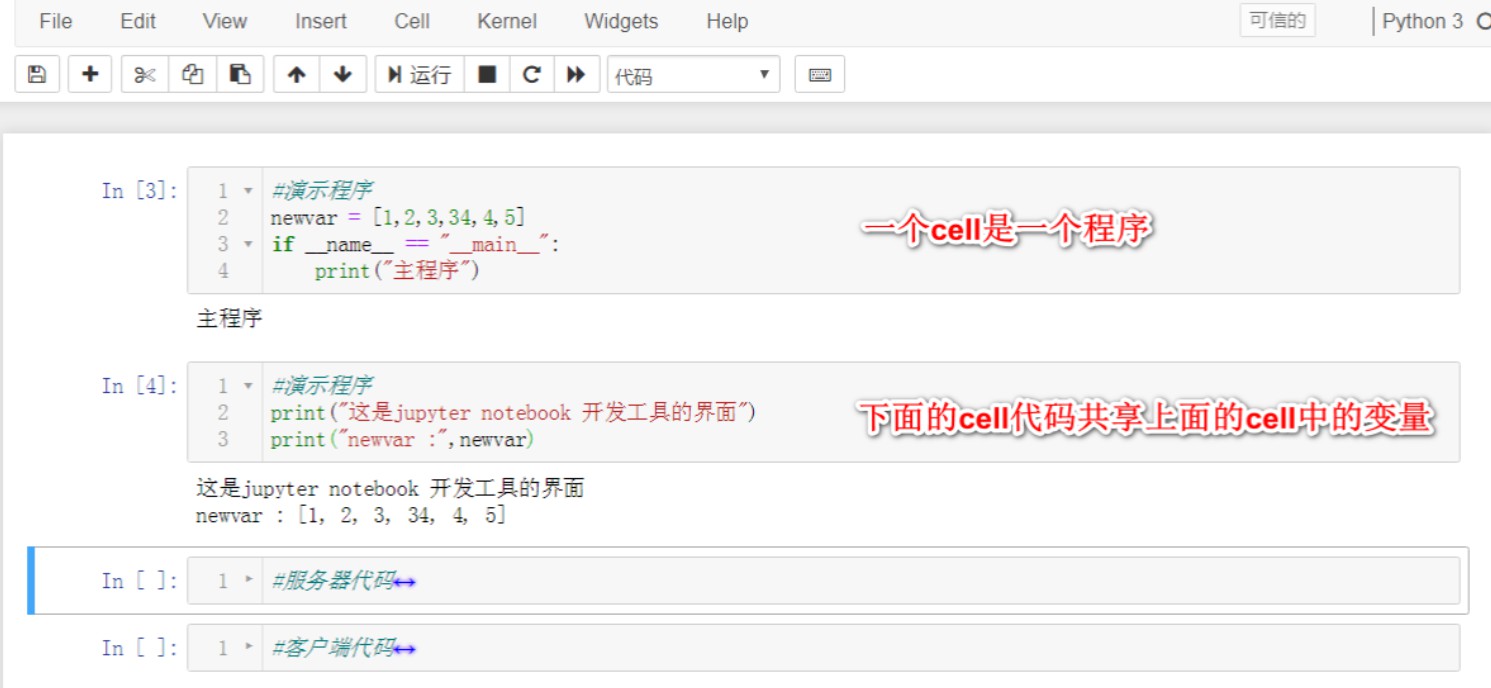Click the print("主程序") code line
1491x688 pixels.
click(x=397, y=271)
